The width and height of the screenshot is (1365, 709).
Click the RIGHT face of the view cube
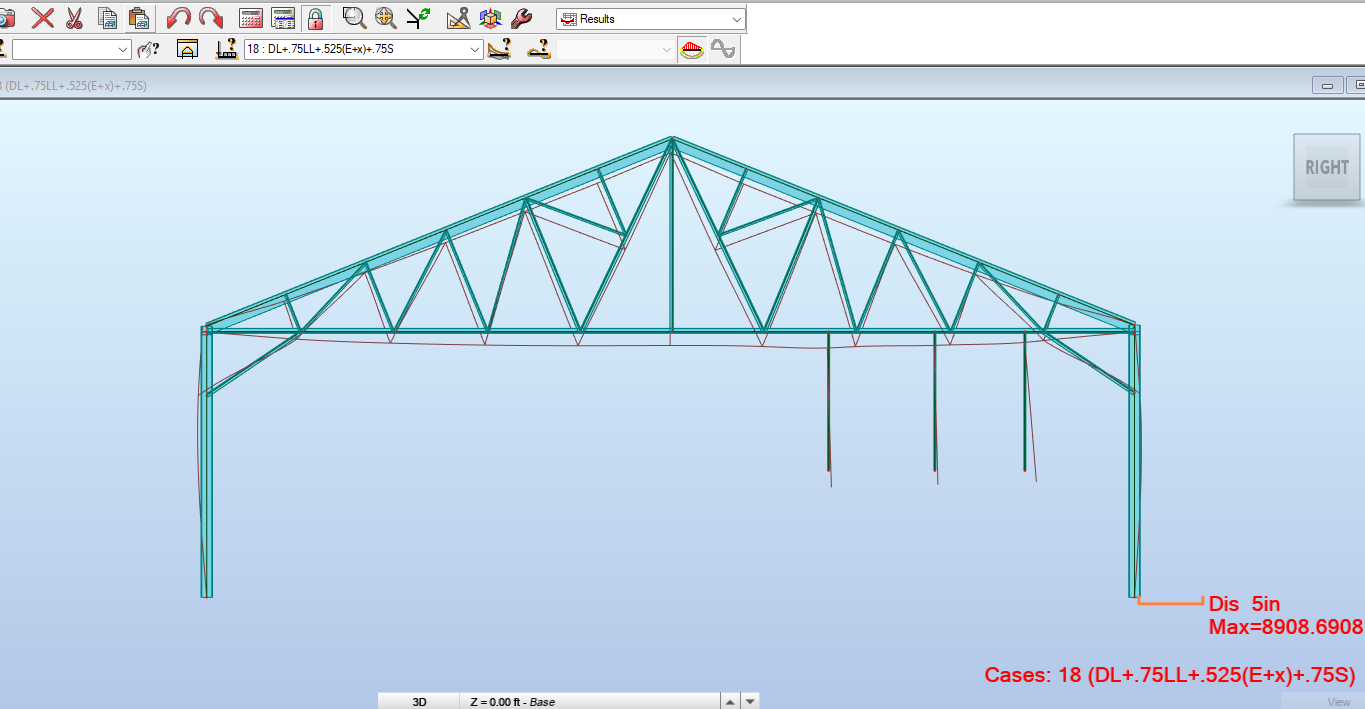[1326, 167]
